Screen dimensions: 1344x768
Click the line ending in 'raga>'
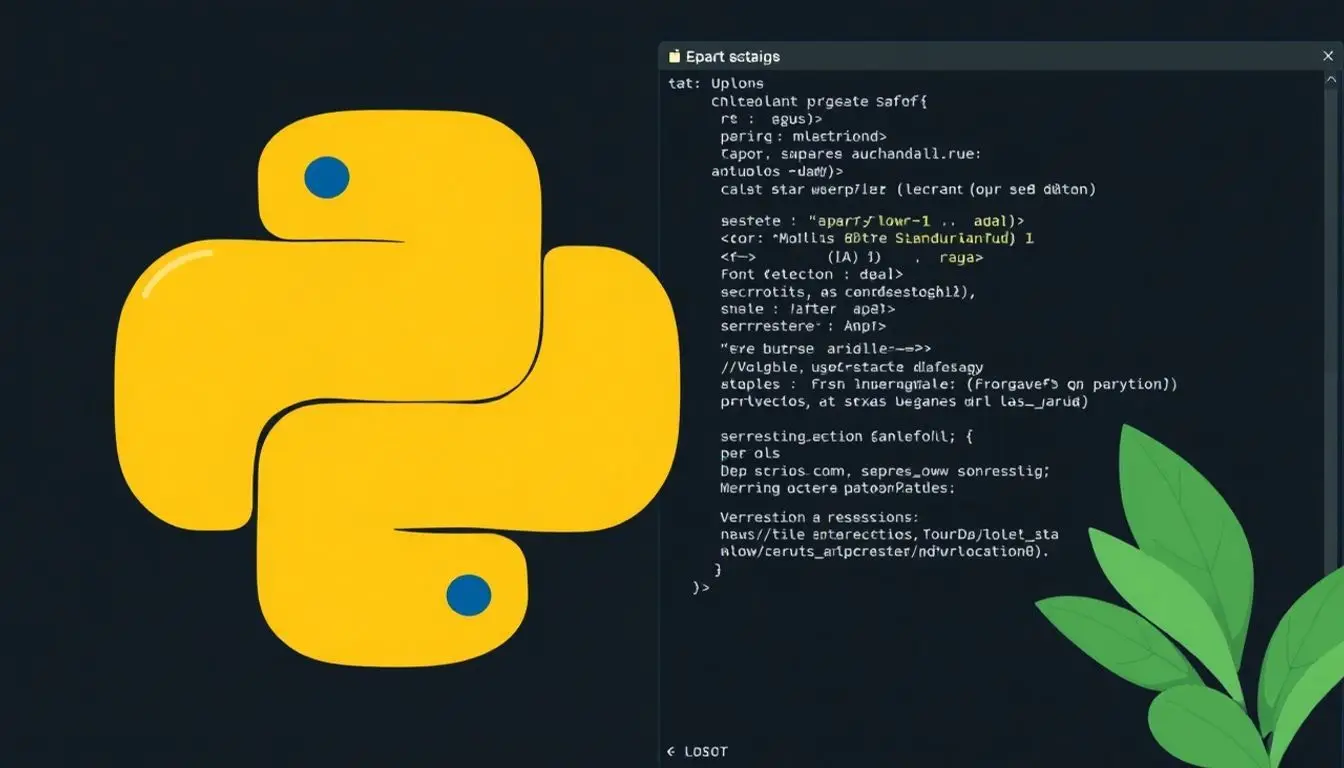pyautogui.click(x=852, y=257)
